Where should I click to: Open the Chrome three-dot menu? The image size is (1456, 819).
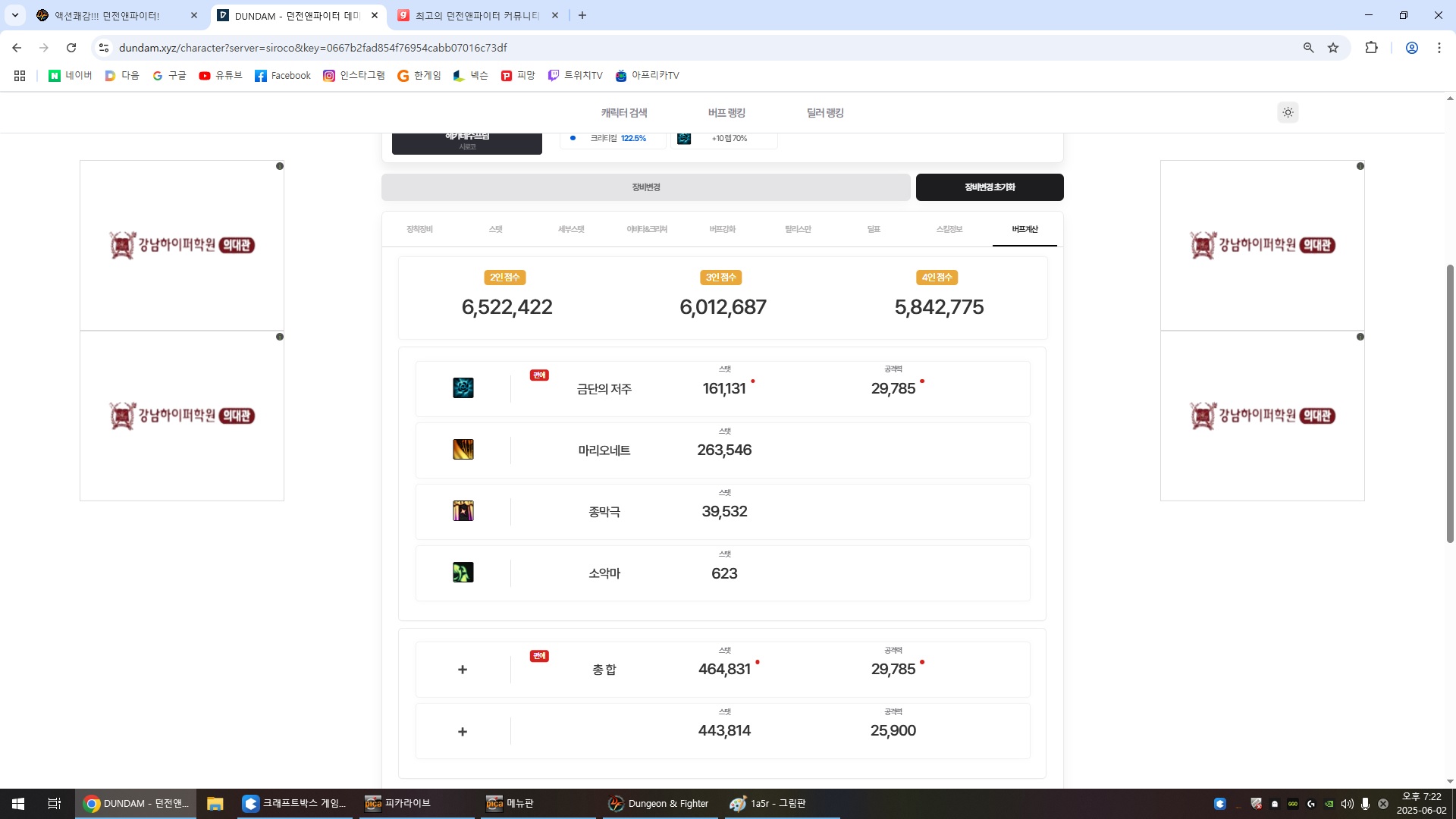point(1439,48)
